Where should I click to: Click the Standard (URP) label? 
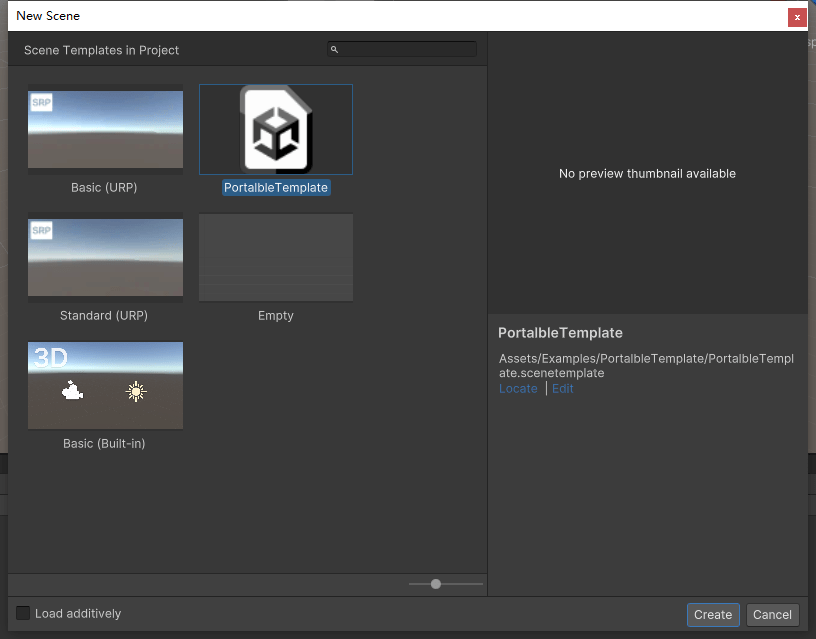104,316
